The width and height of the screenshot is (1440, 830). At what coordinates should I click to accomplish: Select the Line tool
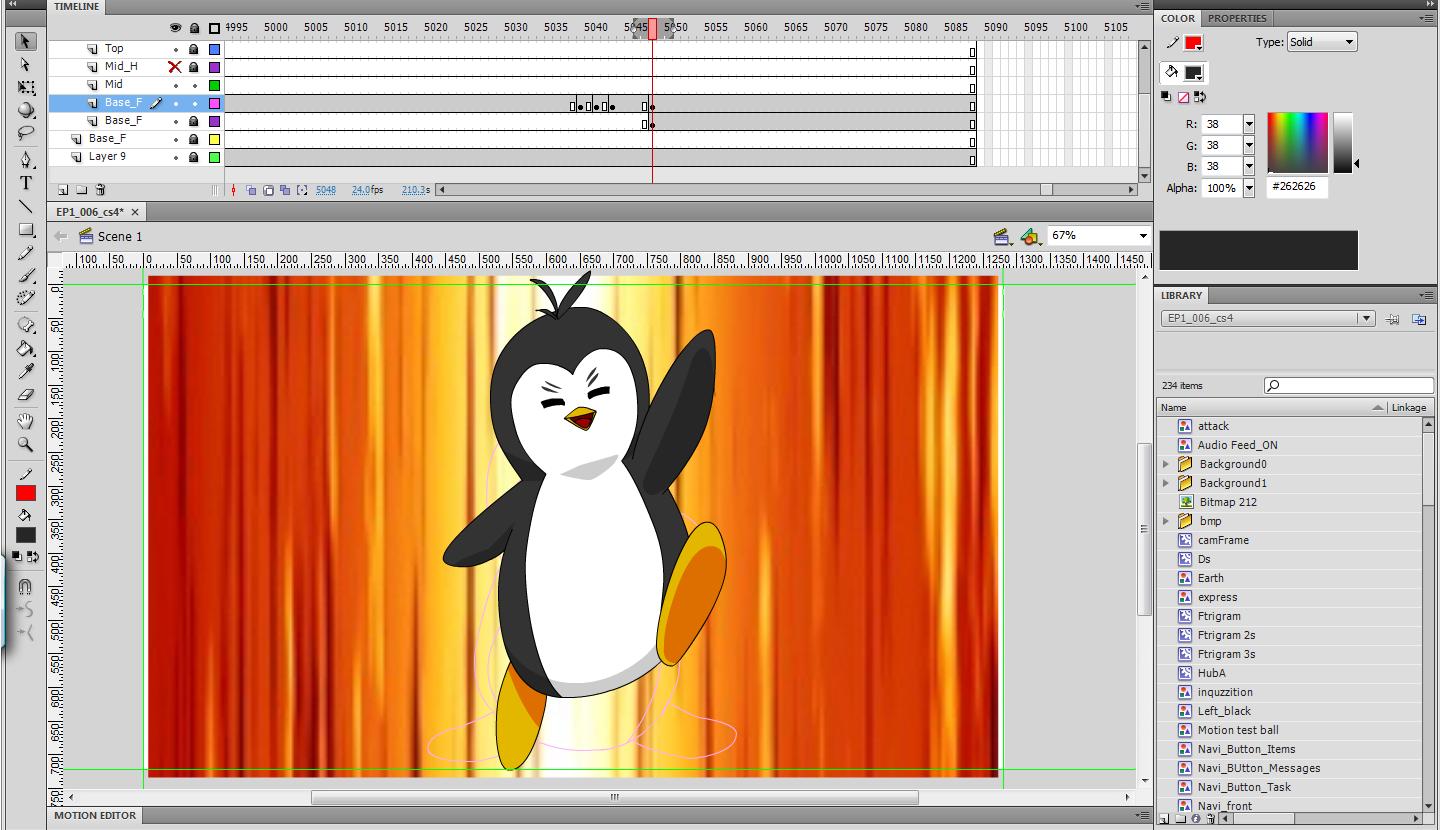coord(26,206)
